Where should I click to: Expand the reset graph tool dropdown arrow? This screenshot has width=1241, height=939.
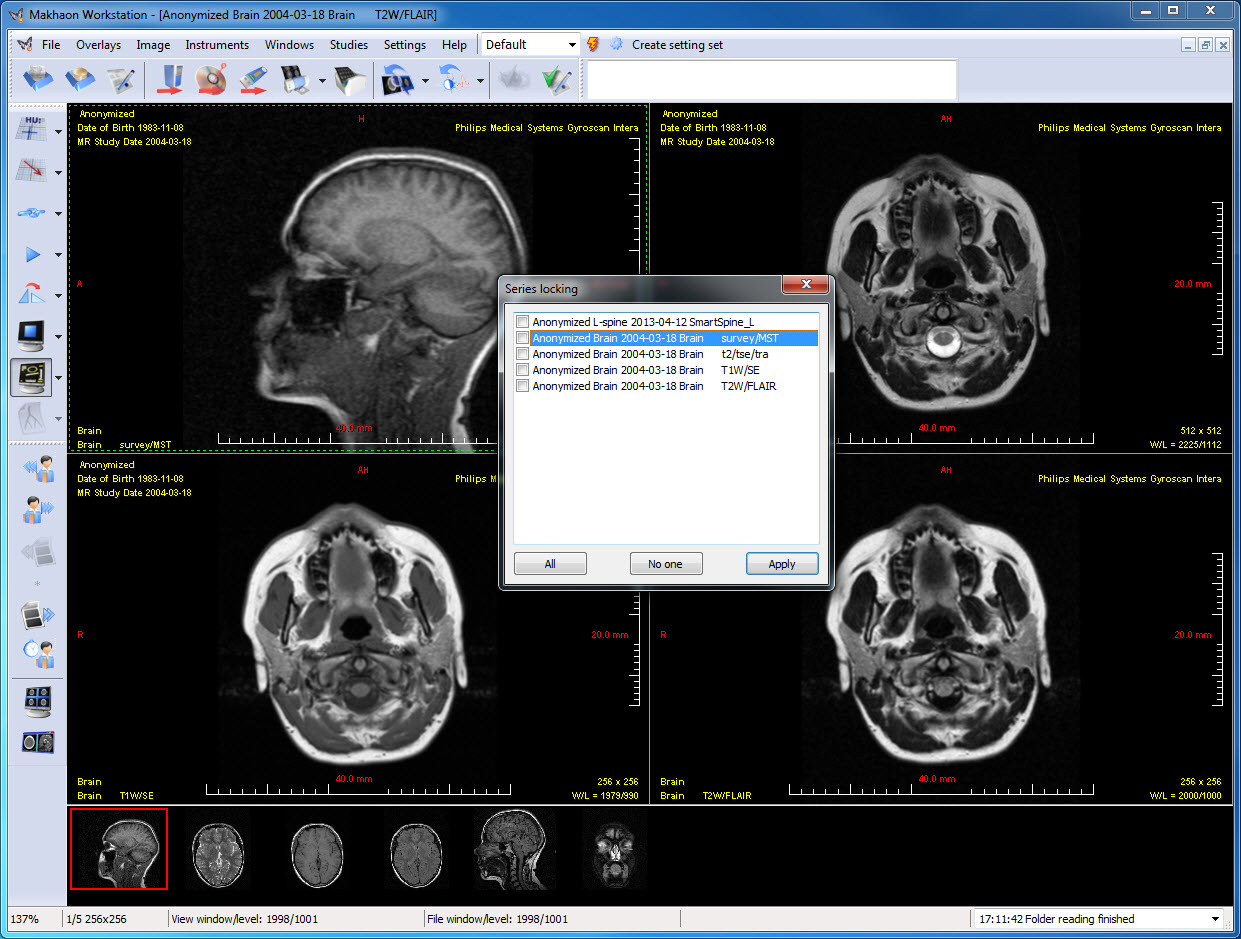(481, 80)
